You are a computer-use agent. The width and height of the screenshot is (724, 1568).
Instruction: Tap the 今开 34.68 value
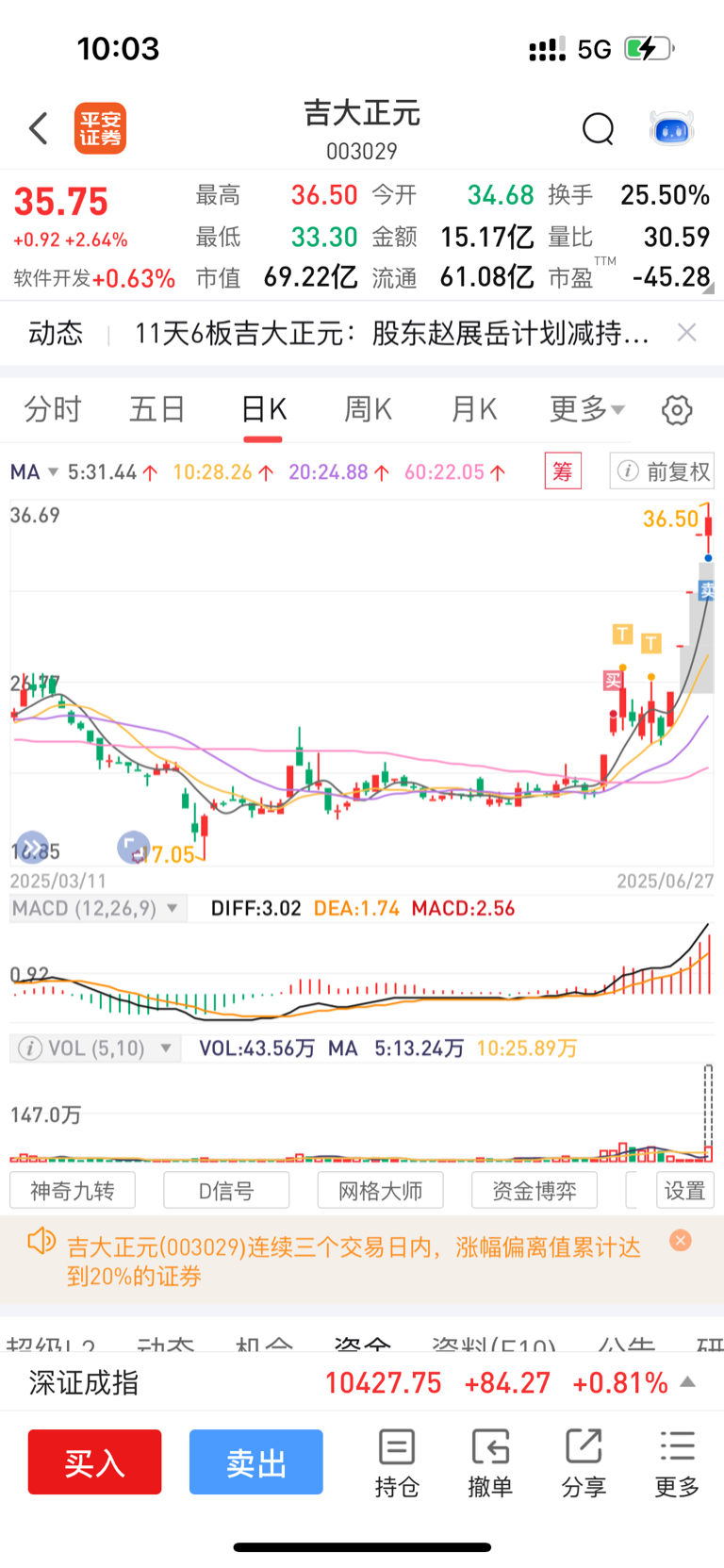501,195
